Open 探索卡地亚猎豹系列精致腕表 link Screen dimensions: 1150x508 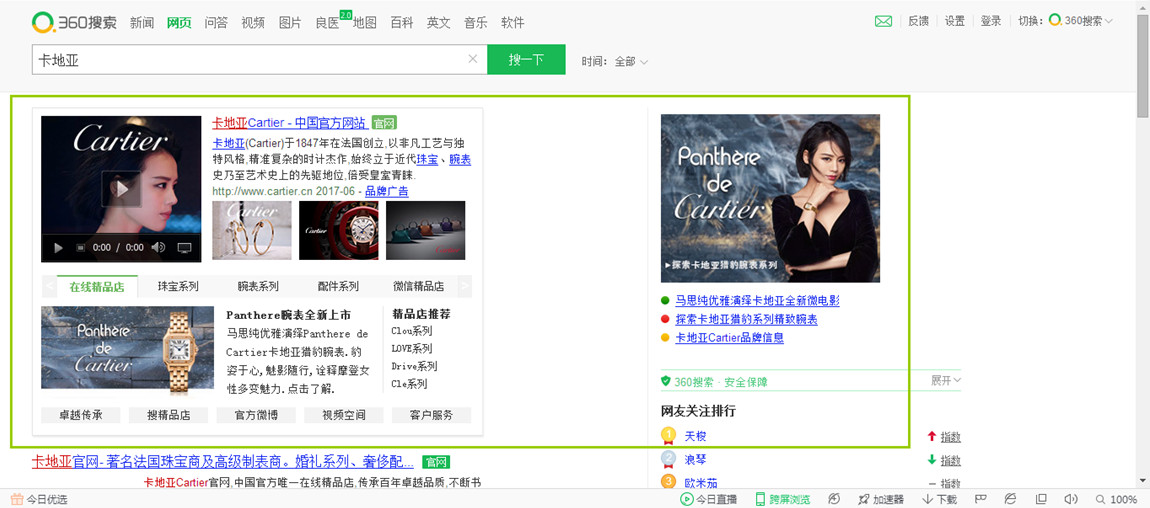(746, 320)
